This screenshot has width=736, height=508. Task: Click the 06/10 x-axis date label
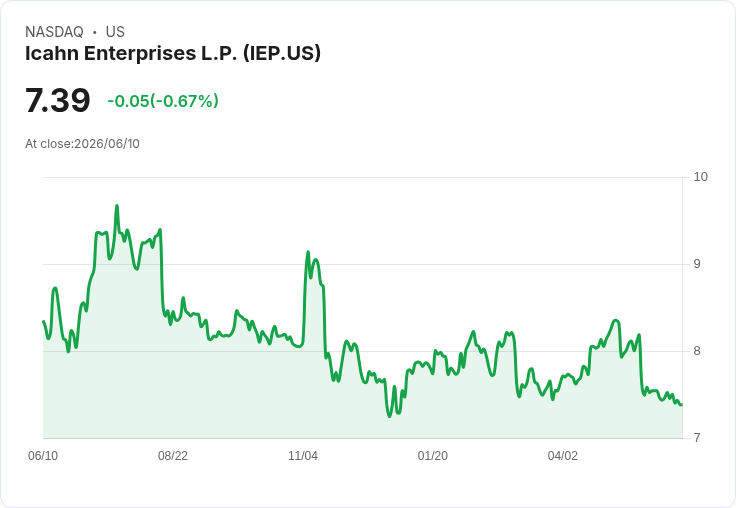pos(43,456)
